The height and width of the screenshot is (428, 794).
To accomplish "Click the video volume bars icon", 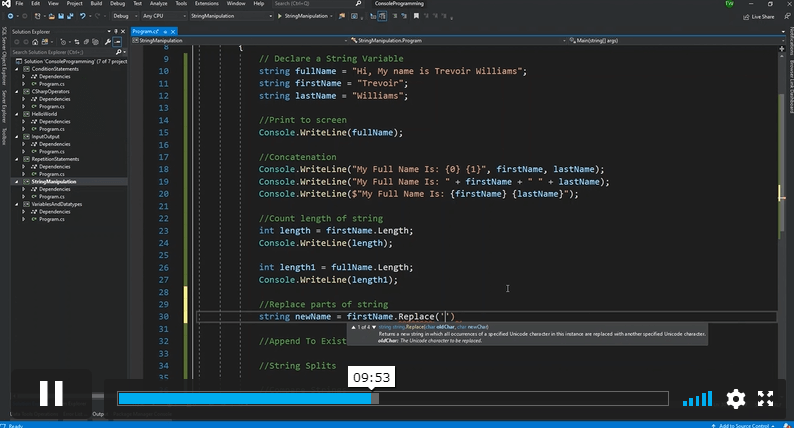I will [x=697, y=399].
